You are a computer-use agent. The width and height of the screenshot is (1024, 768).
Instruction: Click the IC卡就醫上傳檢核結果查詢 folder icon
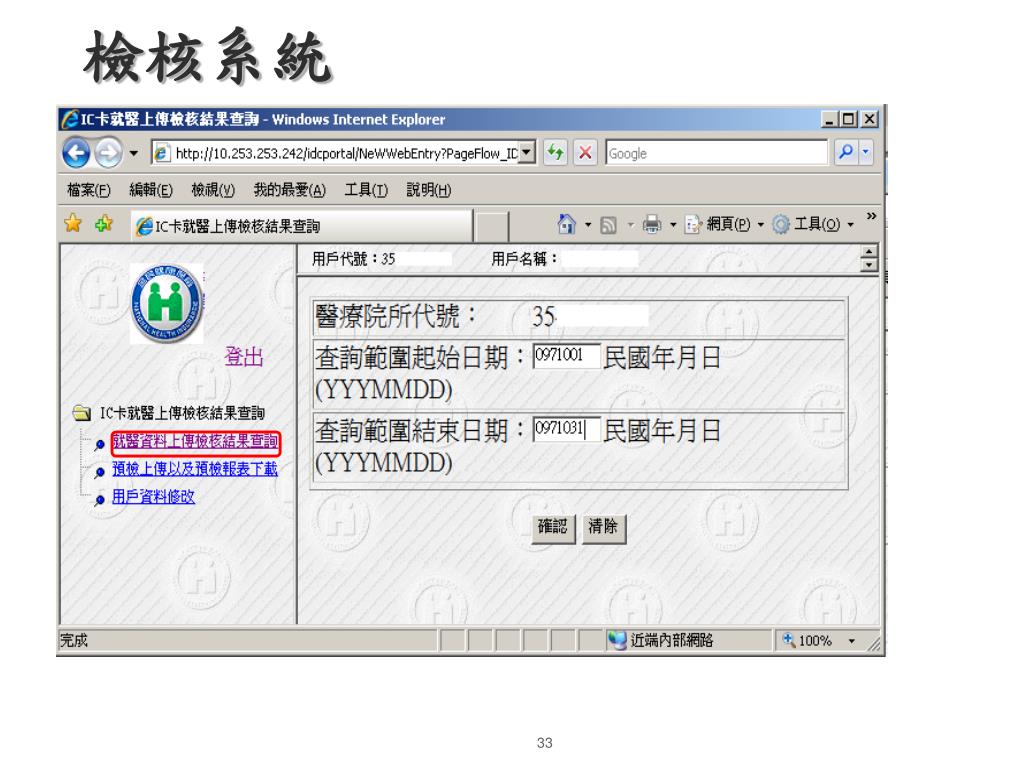tap(82, 413)
